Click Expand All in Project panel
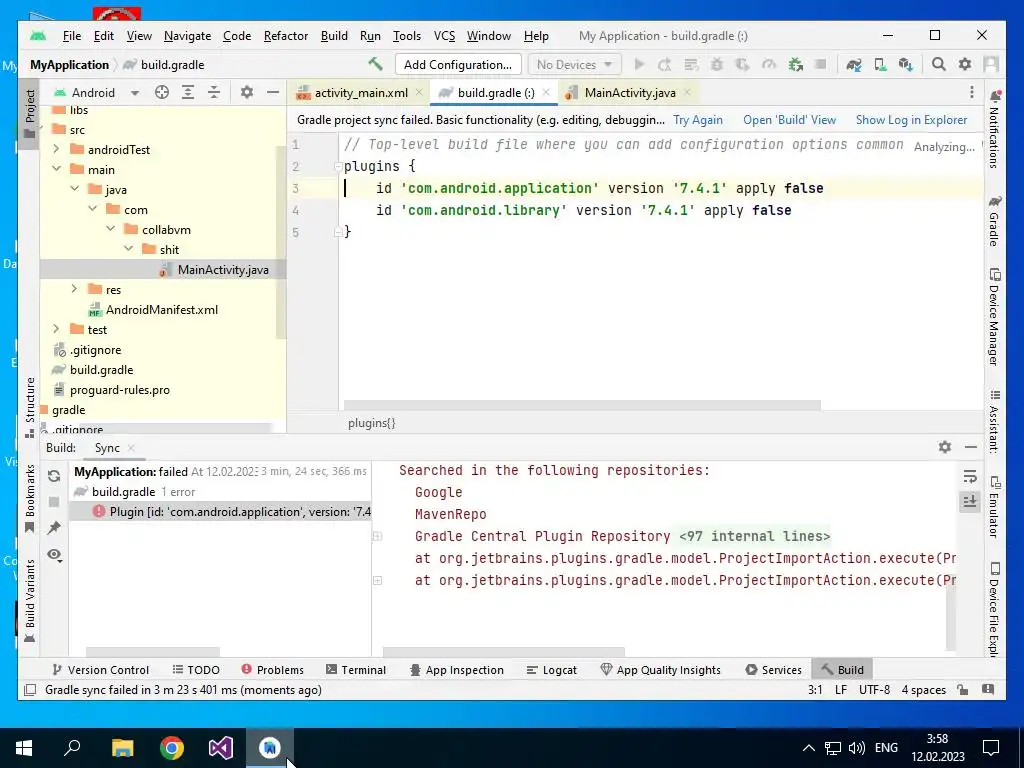1024x768 pixels. 187,93
